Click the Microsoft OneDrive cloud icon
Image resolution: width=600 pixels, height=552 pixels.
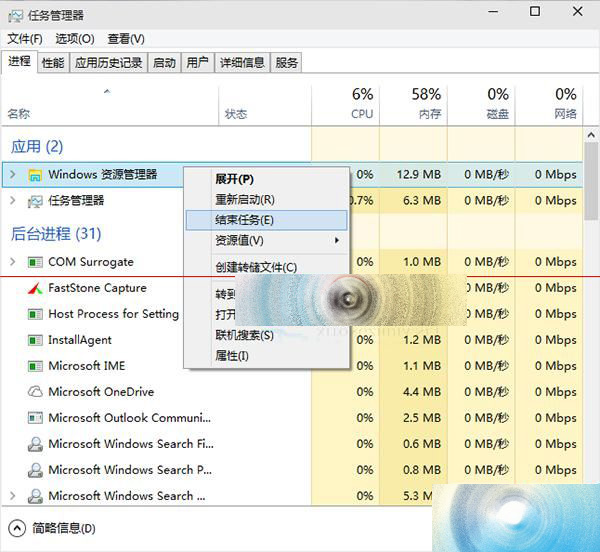coord(35,392)
